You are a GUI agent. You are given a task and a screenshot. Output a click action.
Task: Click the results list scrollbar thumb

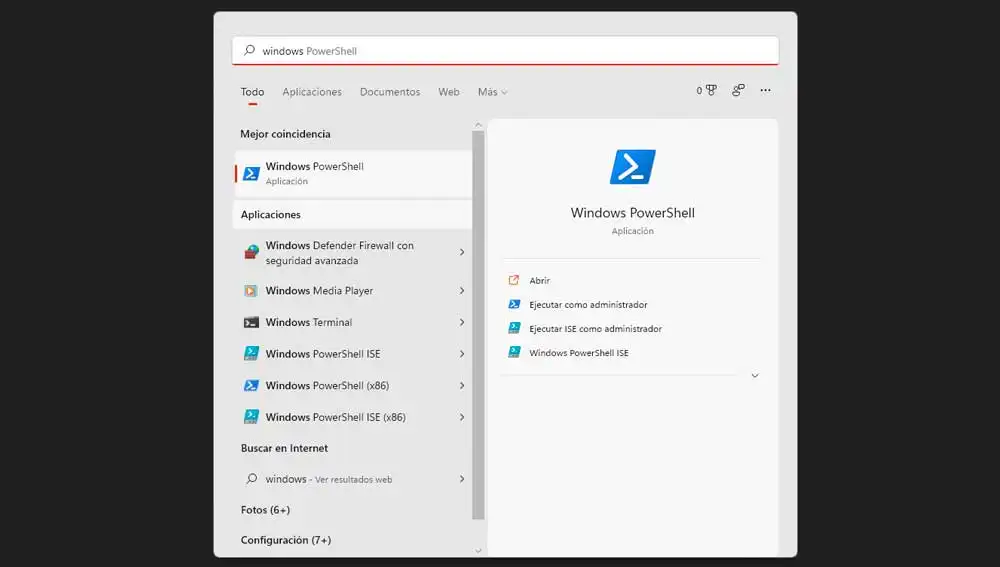pyautogui.click(x=478, y=325)
